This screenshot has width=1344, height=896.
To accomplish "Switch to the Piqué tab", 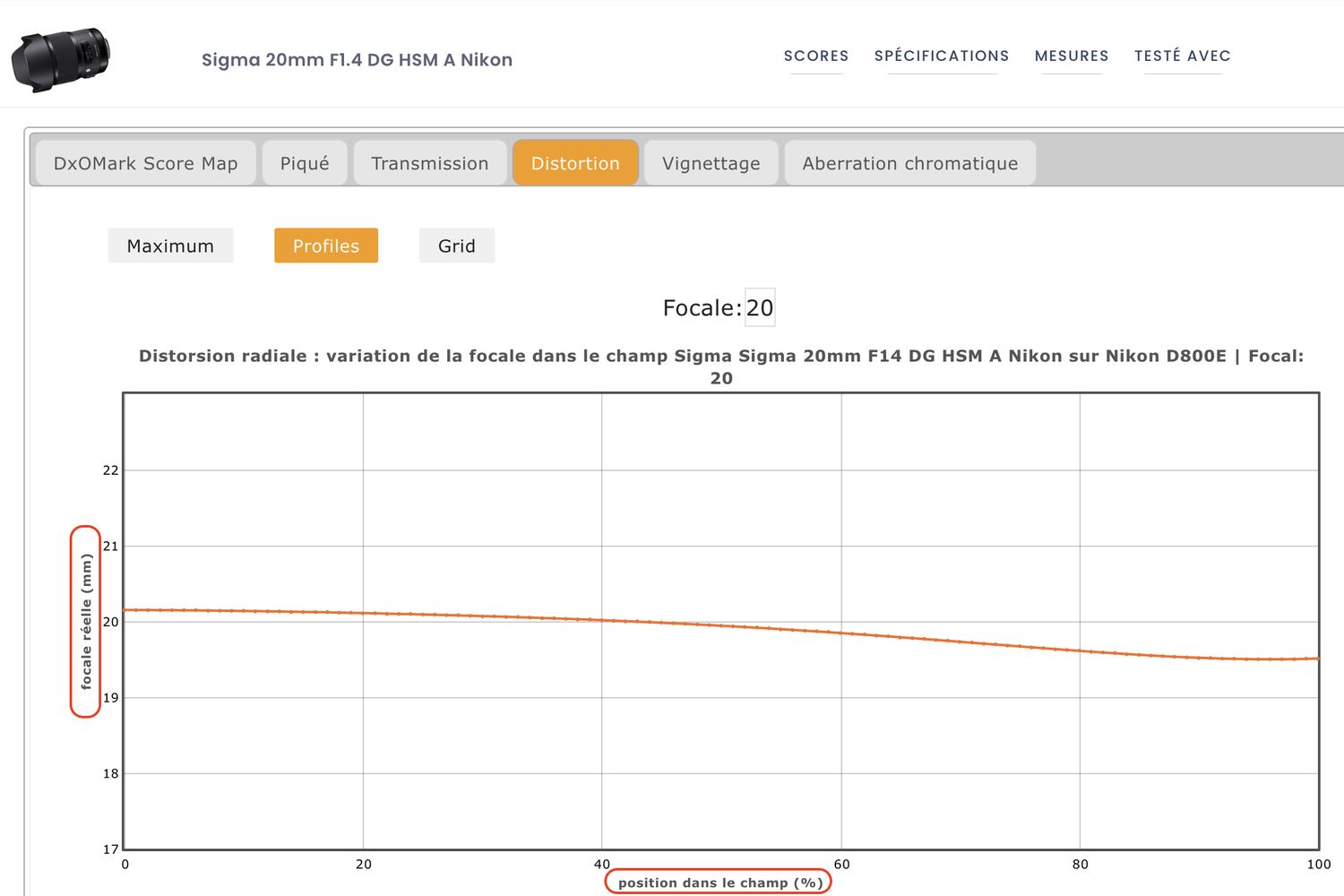I will [305, 163].
